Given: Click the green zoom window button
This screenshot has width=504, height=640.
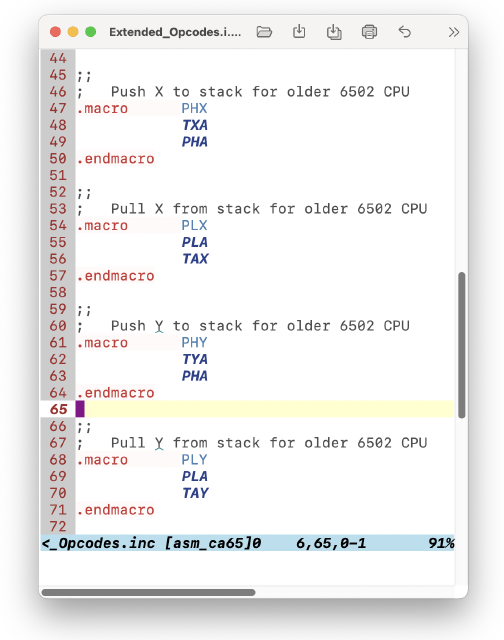Looking at the screenshot, I should (91, 32).
